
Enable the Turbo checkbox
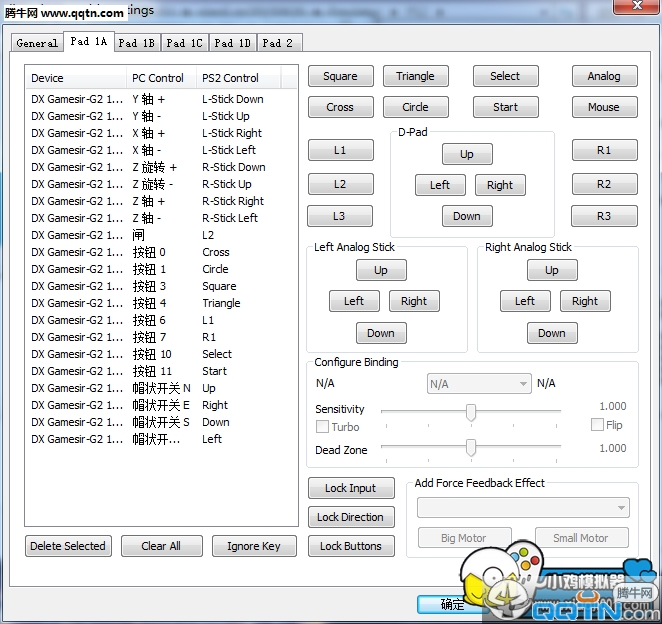click(x=322, y=426)
